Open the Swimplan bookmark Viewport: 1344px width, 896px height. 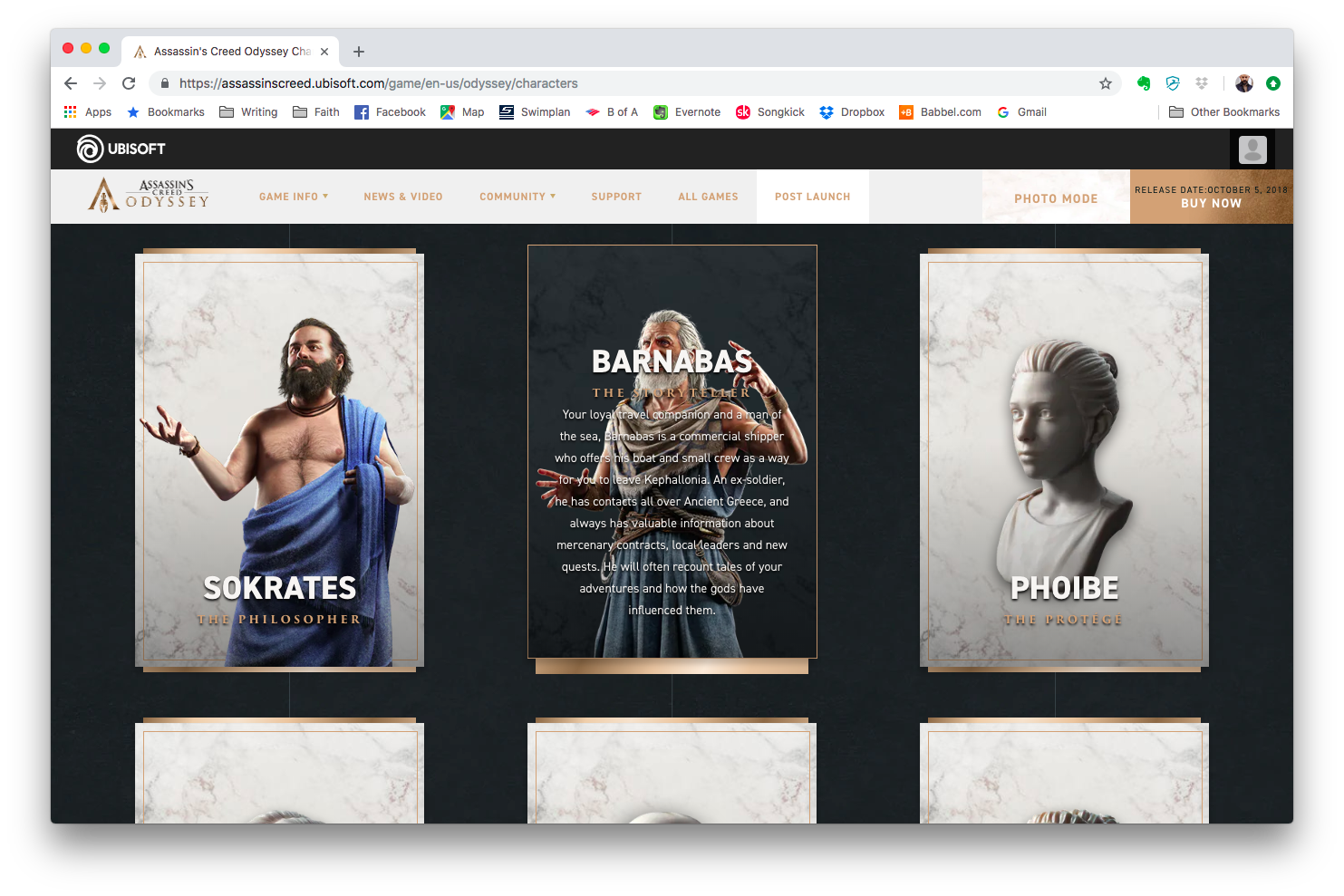click(535, 112)
